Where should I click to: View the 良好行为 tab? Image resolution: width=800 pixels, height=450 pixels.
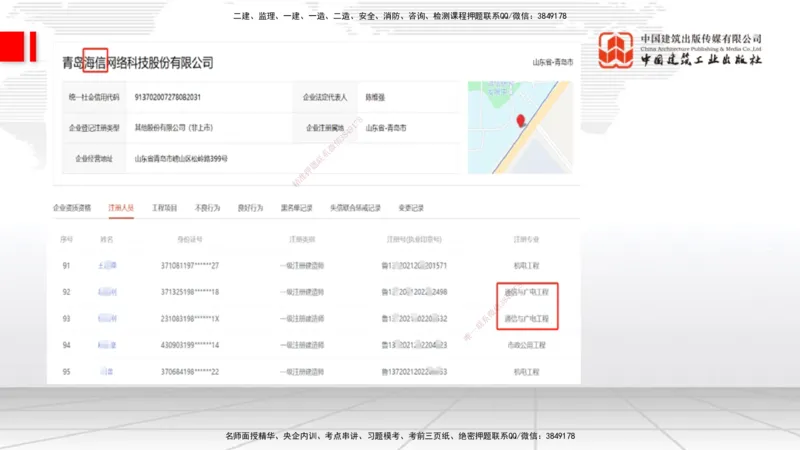[x=250, y=208]
